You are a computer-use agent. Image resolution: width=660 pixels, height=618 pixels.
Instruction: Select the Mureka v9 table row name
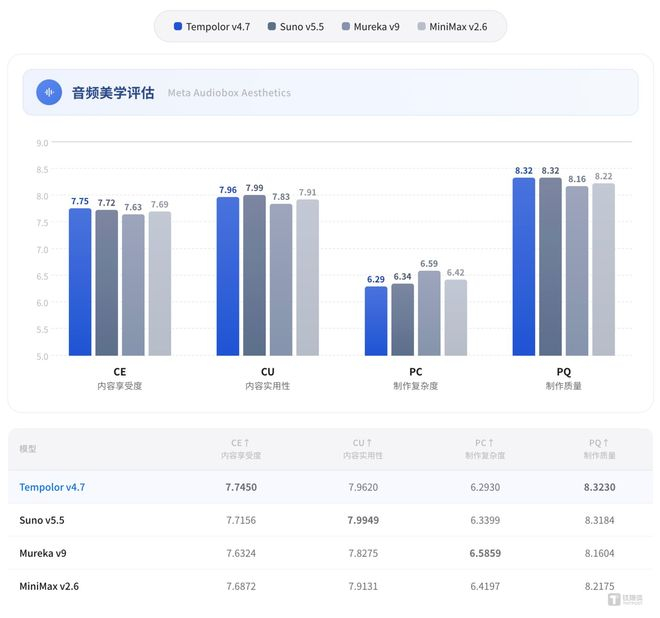pos(43,553)
